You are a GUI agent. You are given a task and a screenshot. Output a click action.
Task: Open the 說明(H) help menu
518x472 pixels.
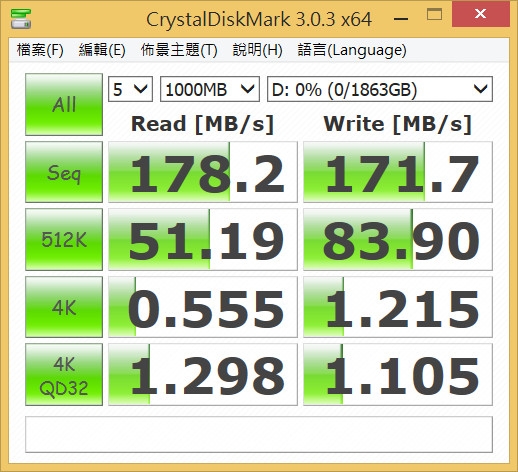point(257,50)
